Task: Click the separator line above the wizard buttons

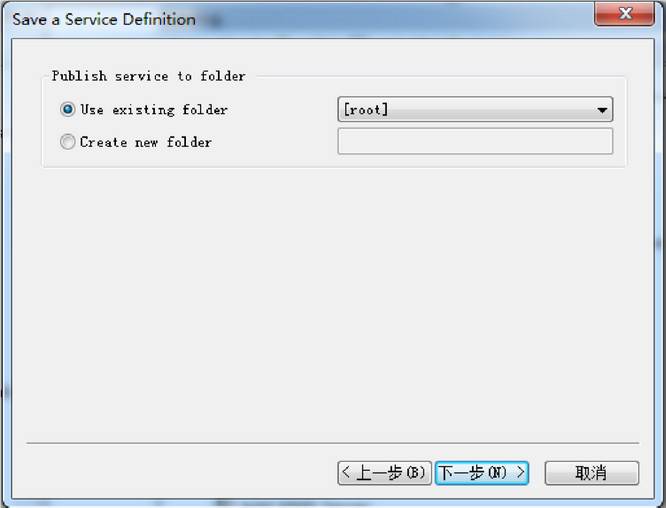Action: 333,443
